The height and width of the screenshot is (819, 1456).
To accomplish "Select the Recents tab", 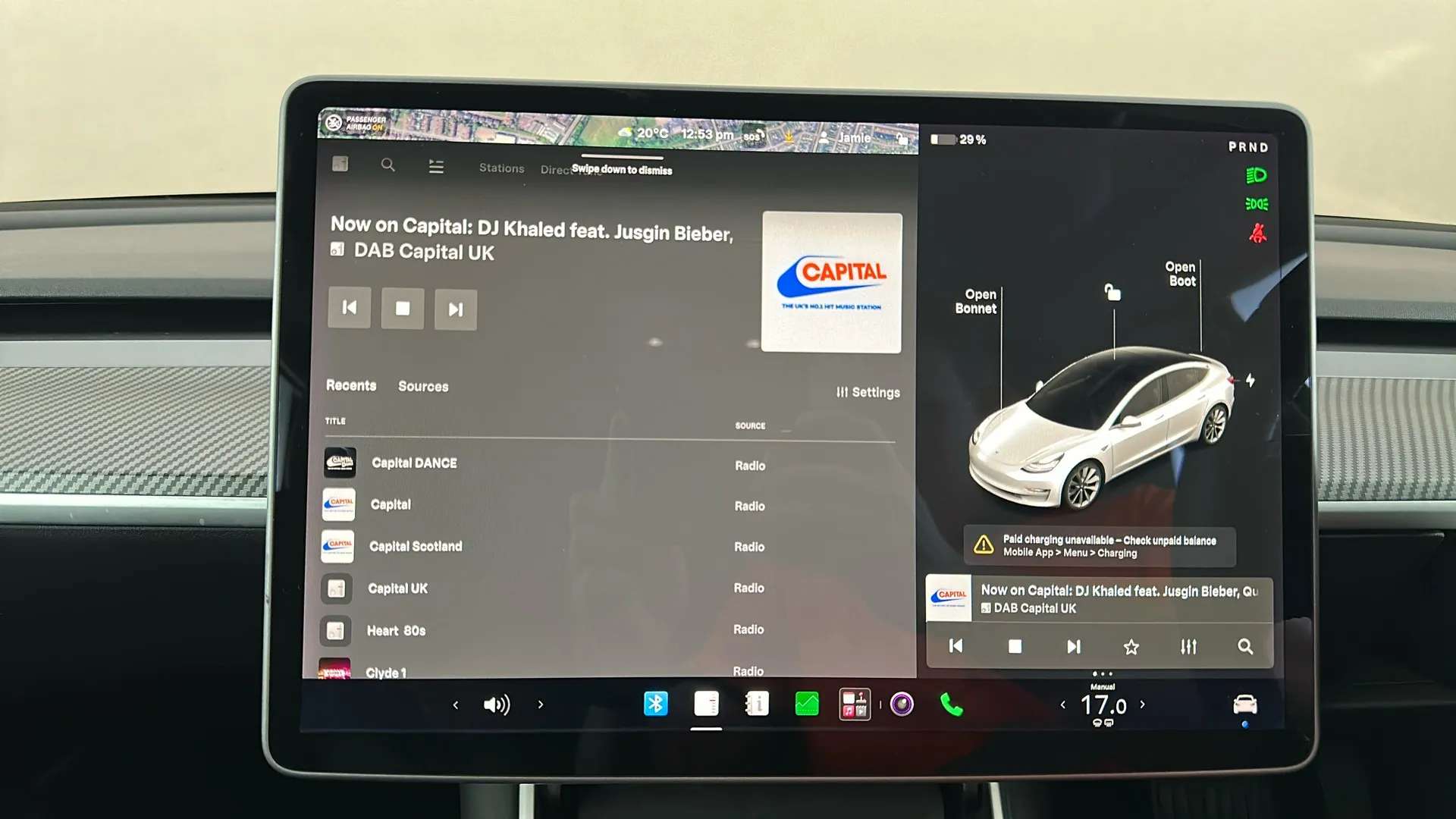I will (351, 385).
